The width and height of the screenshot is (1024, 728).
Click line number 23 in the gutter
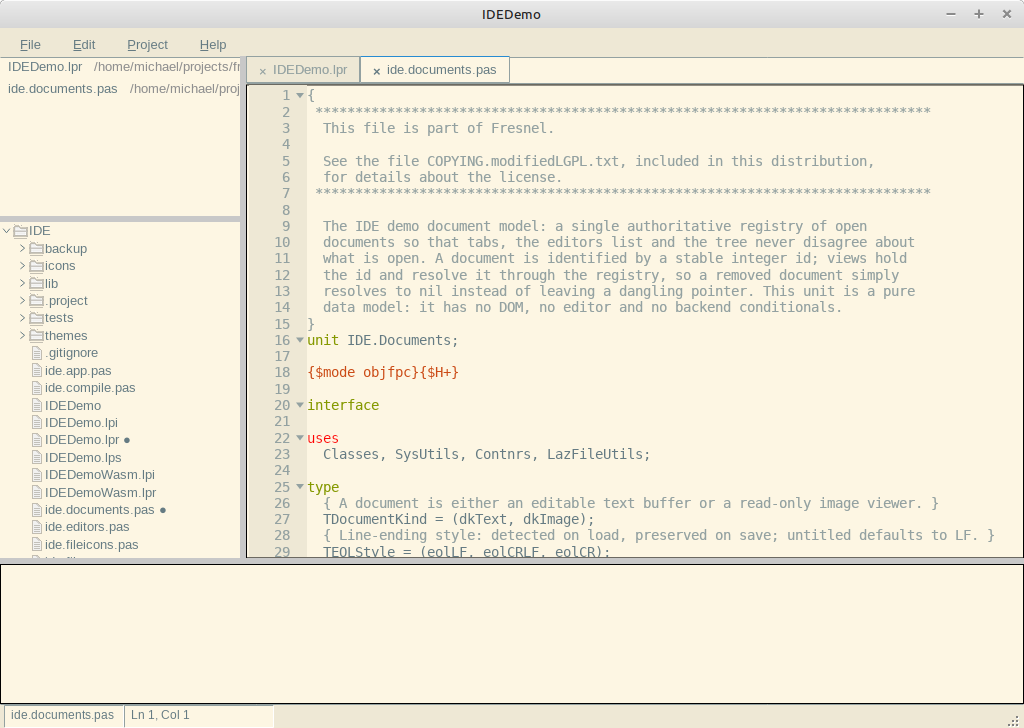(282, 454)
